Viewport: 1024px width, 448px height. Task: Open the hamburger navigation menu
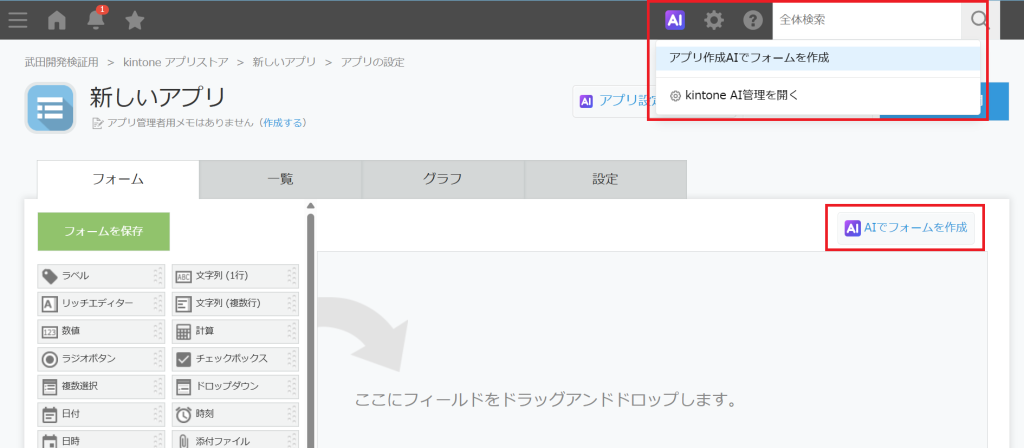coord(18,21)
